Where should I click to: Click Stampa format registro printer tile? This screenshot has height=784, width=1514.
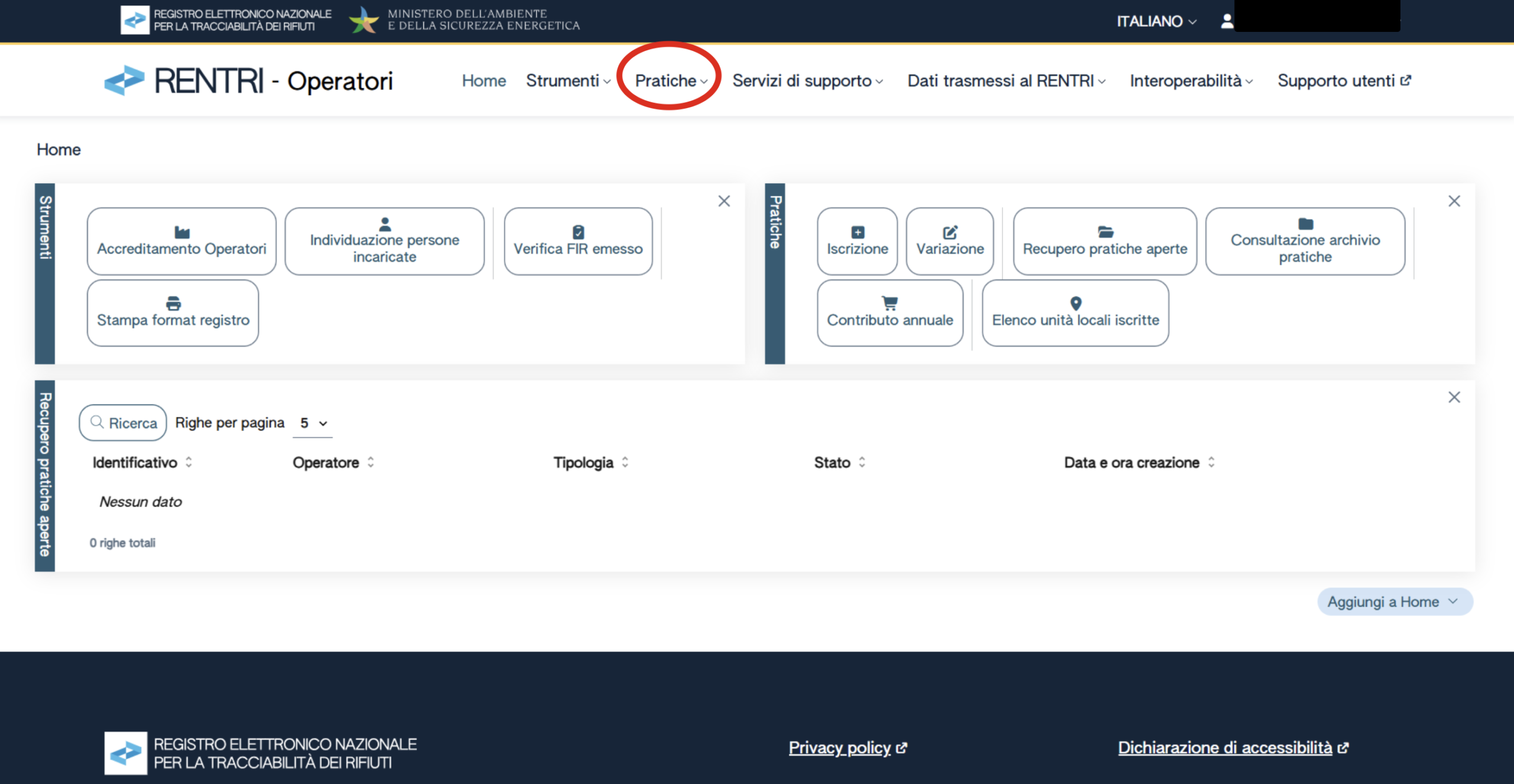point(173,313)
